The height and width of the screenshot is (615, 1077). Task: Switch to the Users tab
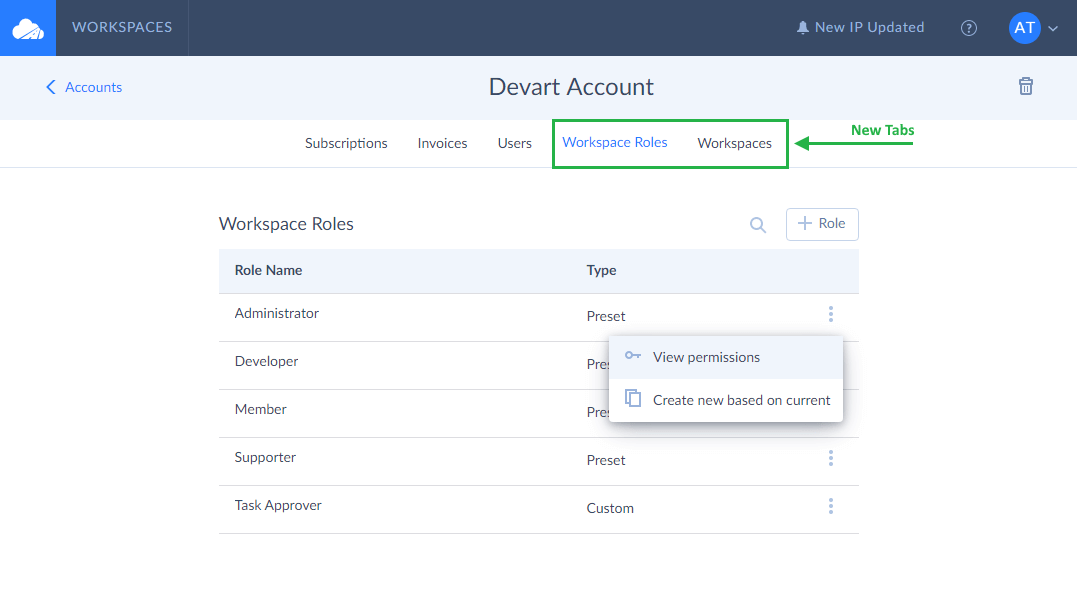click(514, 143)
